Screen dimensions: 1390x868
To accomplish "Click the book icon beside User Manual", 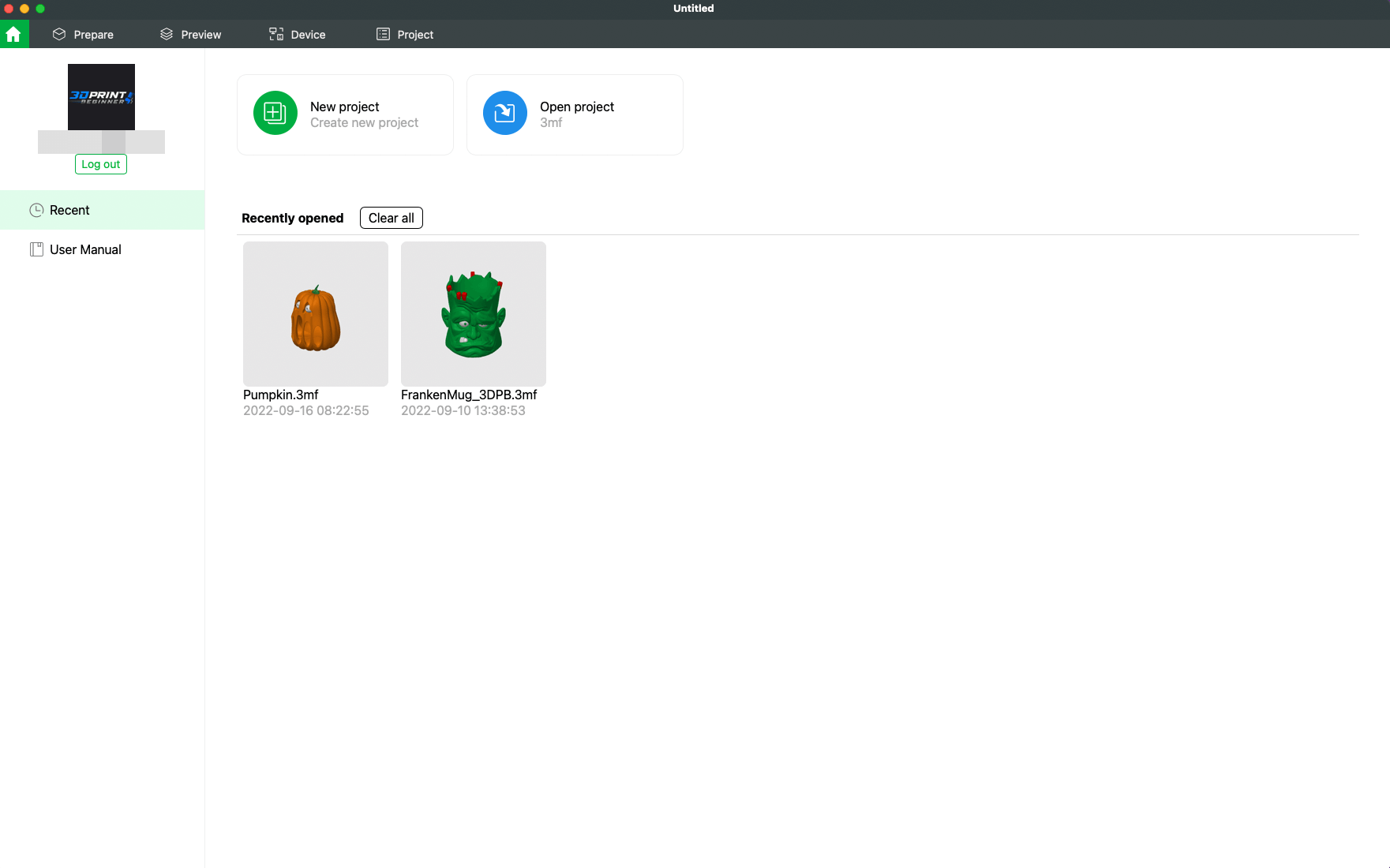I will [x=36, y=249].
